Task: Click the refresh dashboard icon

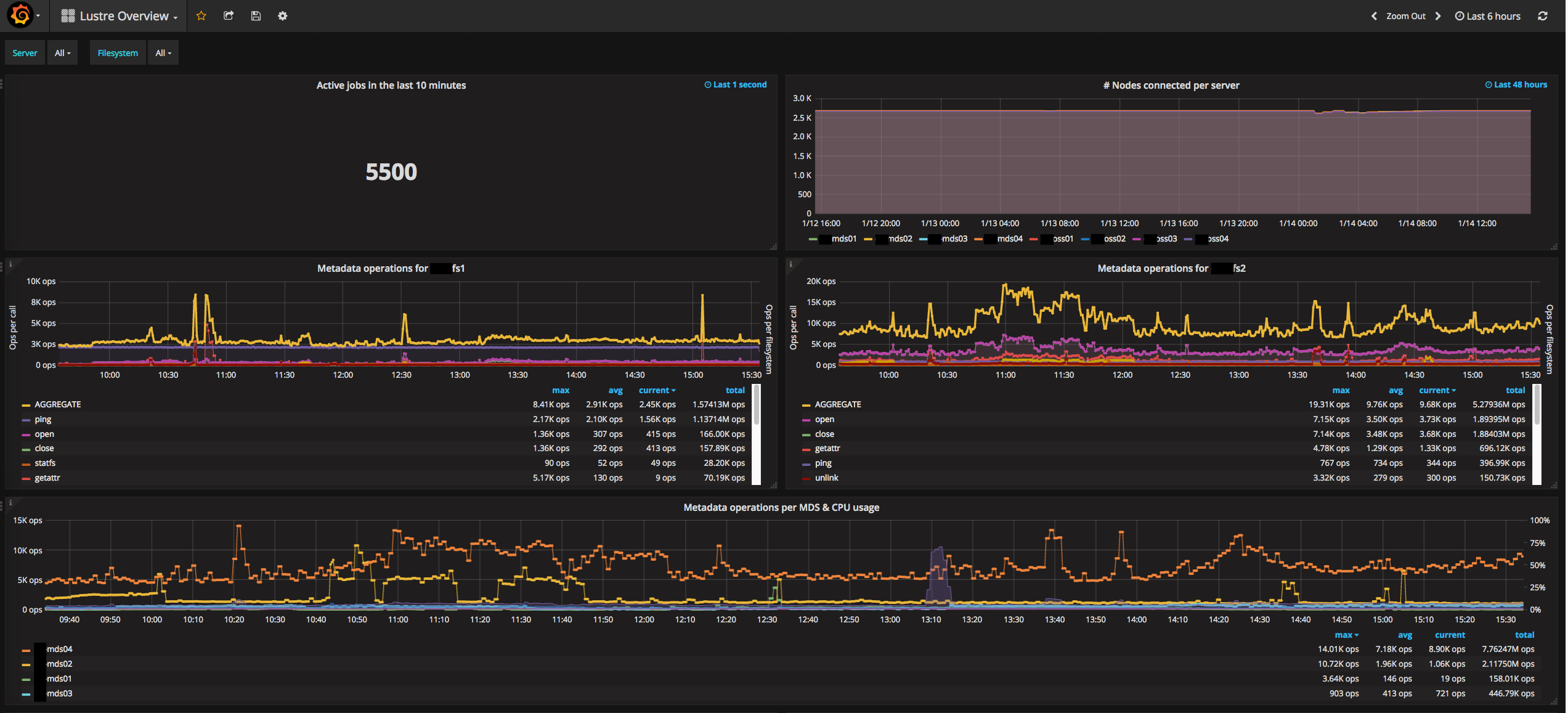Action: [x=1543, y=16]
